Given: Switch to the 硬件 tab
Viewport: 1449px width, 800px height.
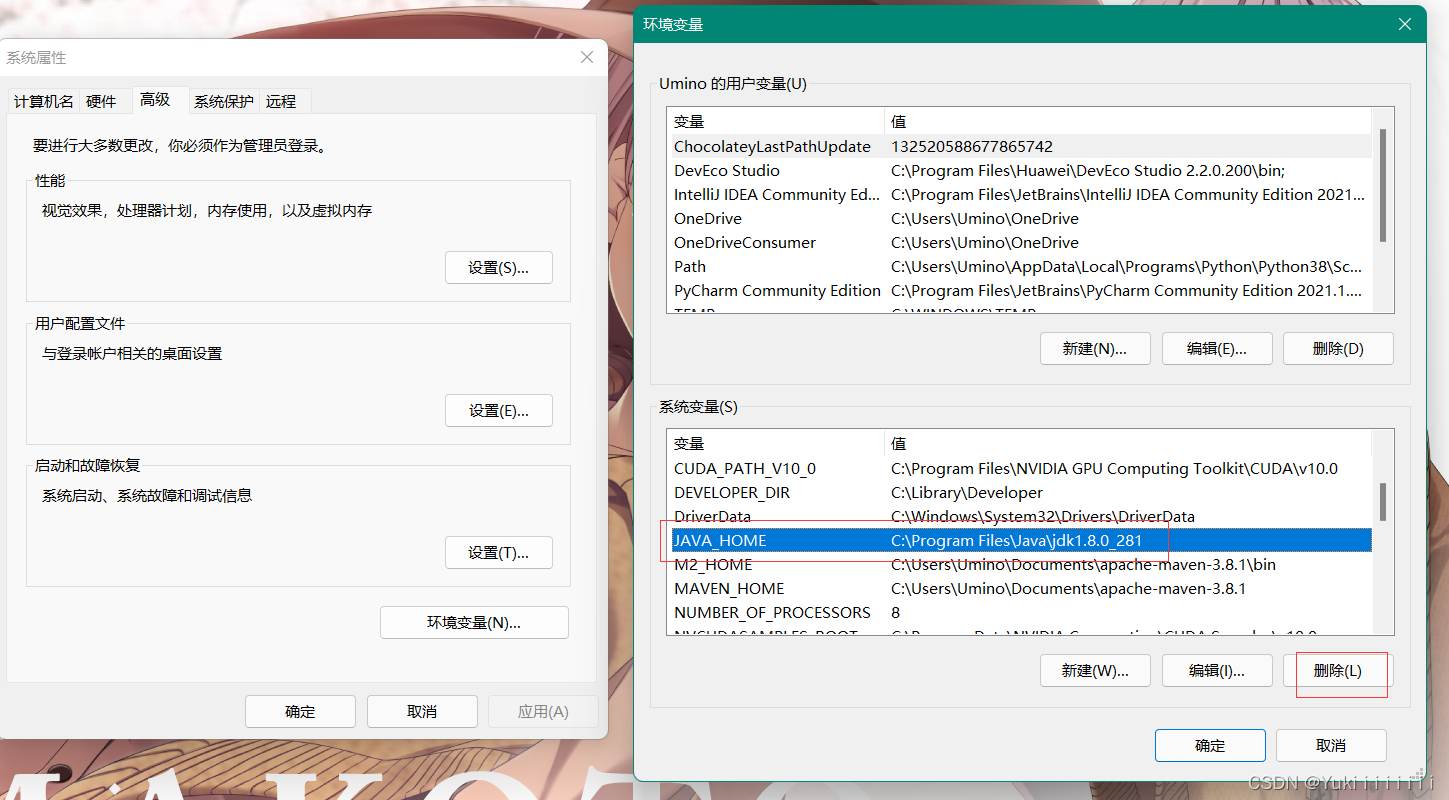Looking at the screenshot, I should click(x=101, y=101).
